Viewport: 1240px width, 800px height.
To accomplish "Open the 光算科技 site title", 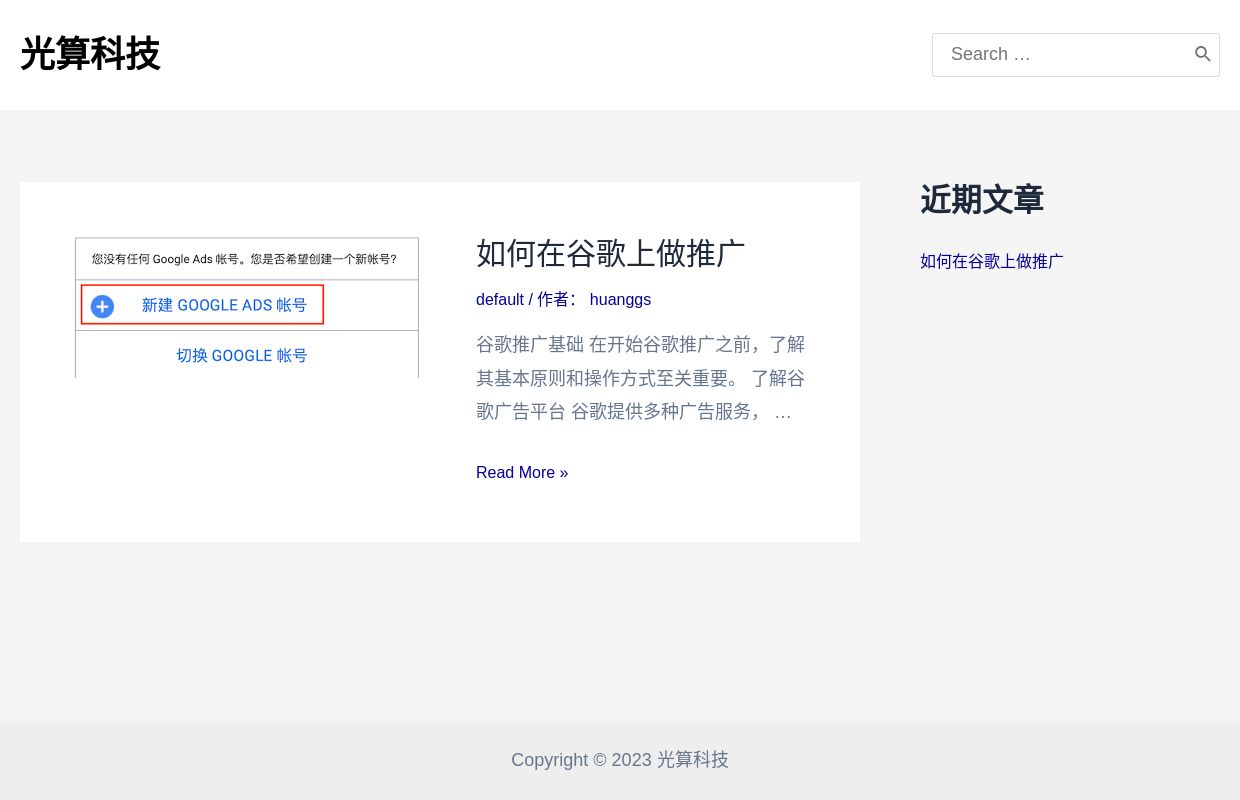I will tap(90, 54).
